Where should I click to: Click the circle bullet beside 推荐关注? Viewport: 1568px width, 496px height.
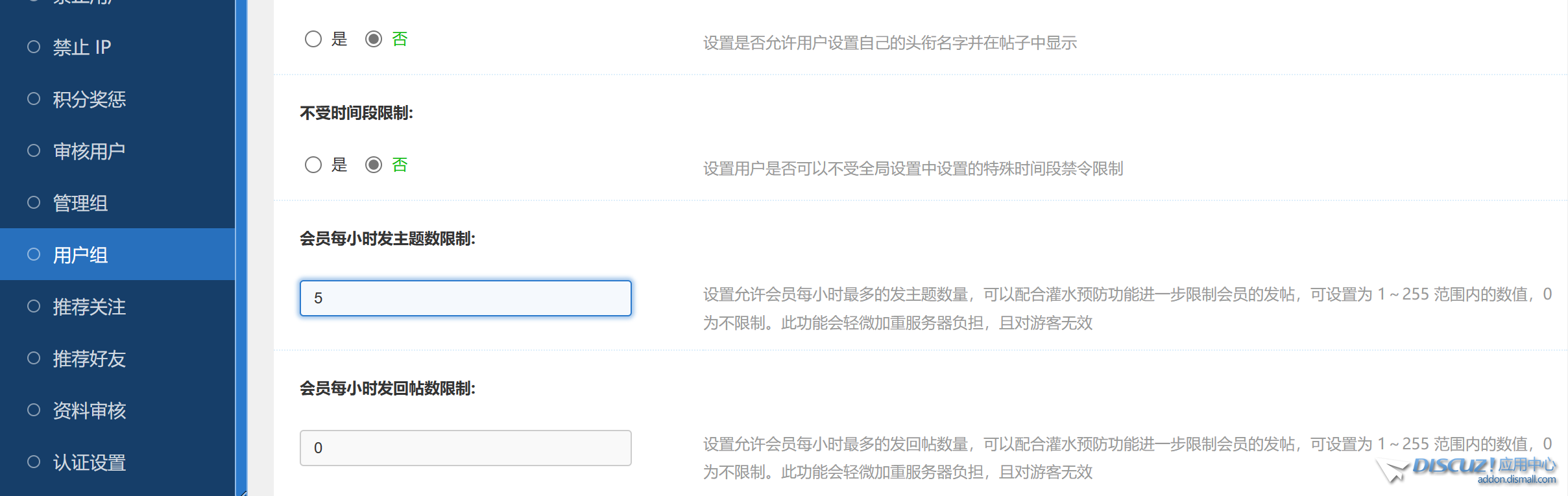34,306
